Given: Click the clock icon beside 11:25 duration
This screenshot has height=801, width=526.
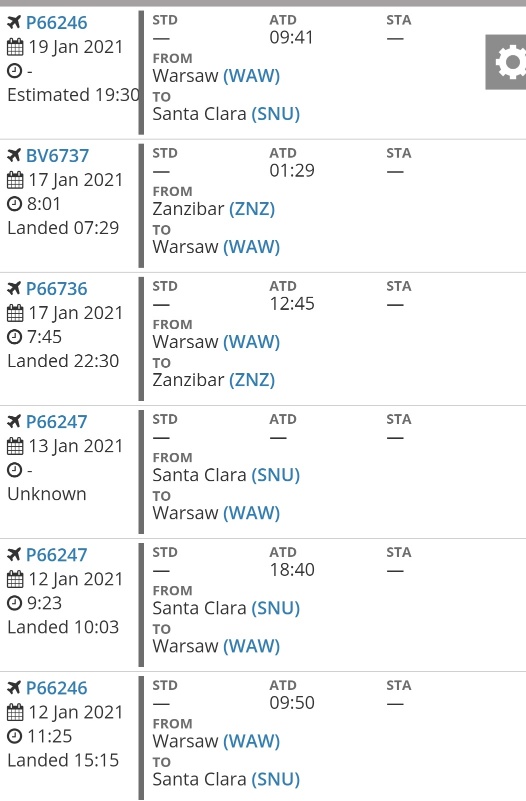Looking at the screenshot, I should 14,736.
